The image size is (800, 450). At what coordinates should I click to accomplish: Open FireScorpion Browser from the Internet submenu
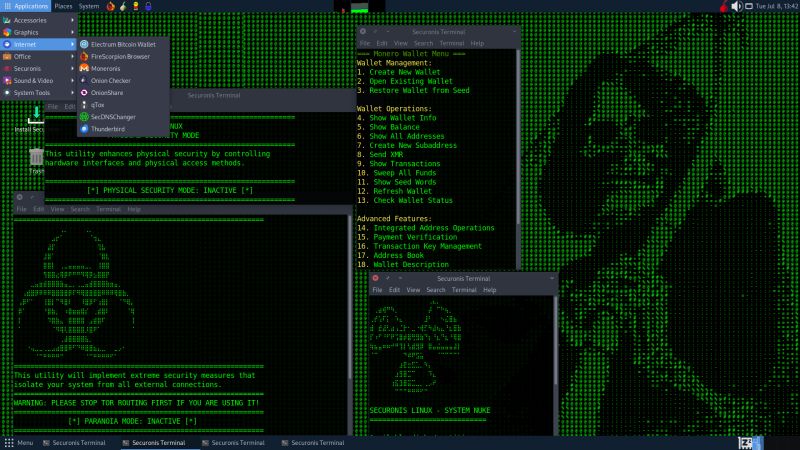point(123,57)
